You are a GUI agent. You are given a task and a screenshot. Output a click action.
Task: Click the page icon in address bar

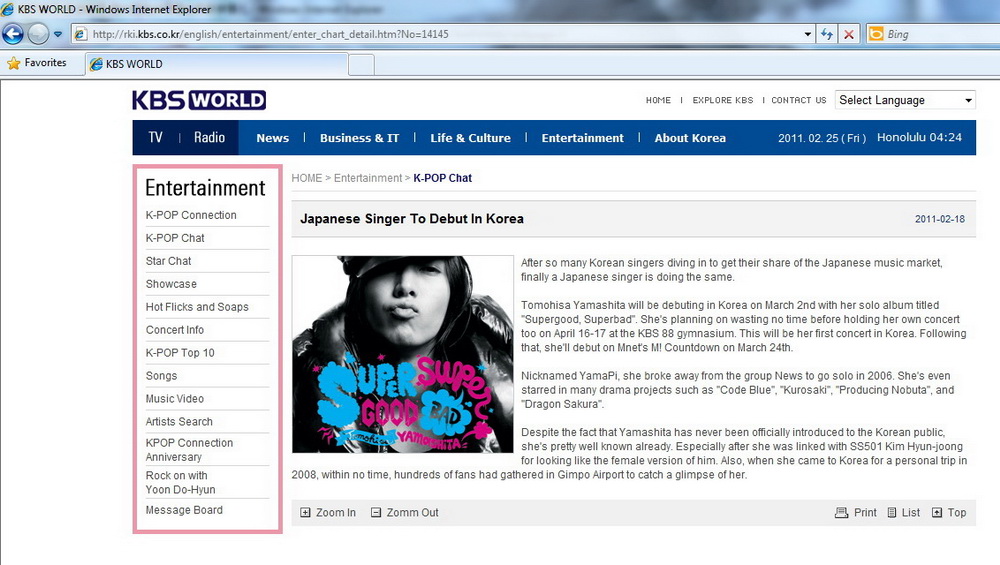pyautogui.click(x=80, y=34)
